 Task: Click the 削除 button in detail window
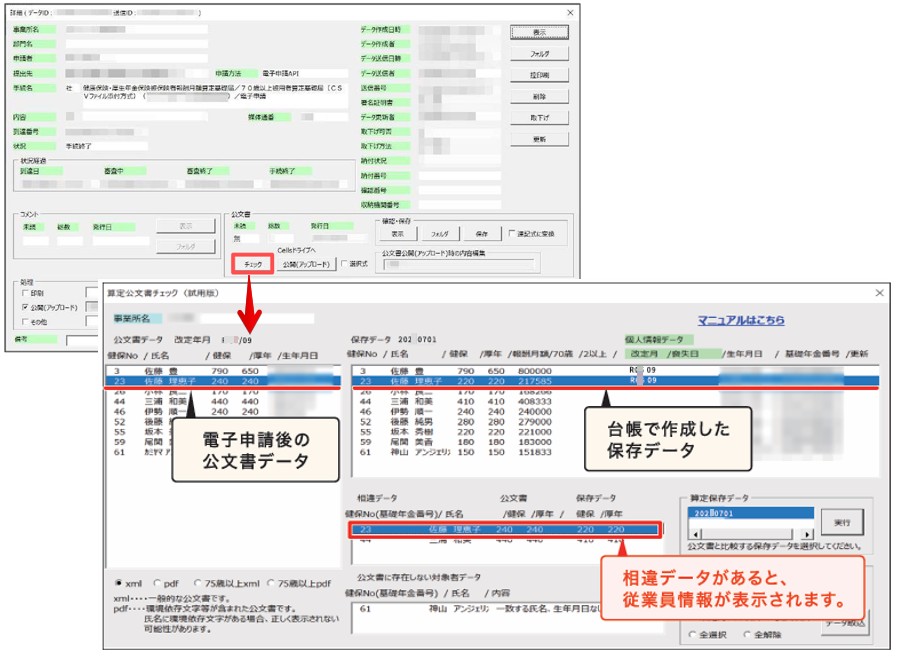point(539,96)
